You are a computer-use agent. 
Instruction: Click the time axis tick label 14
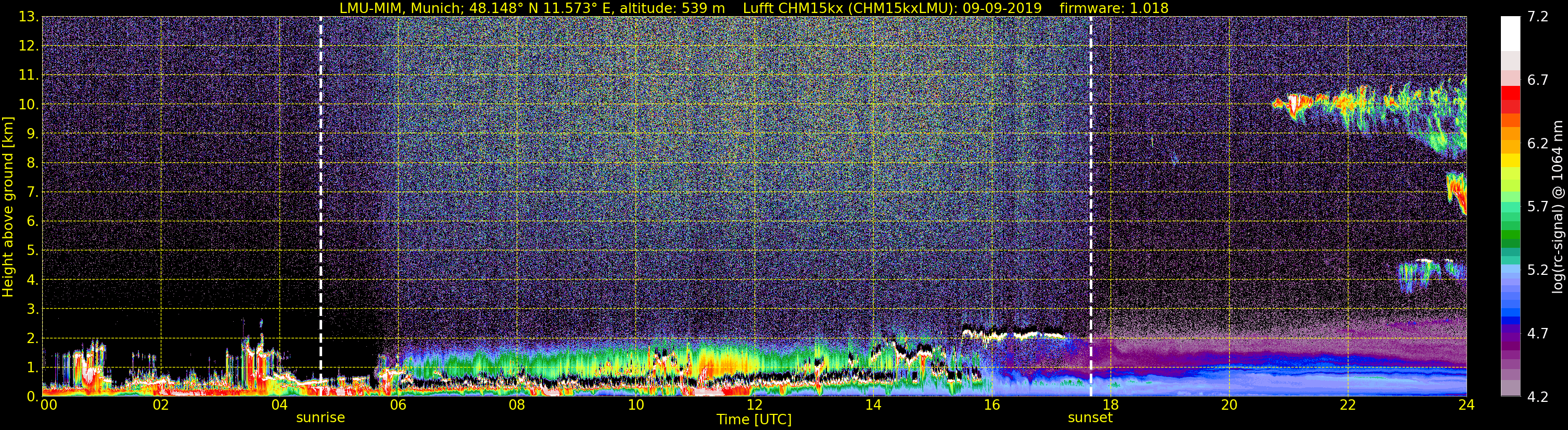pos(873,405)
